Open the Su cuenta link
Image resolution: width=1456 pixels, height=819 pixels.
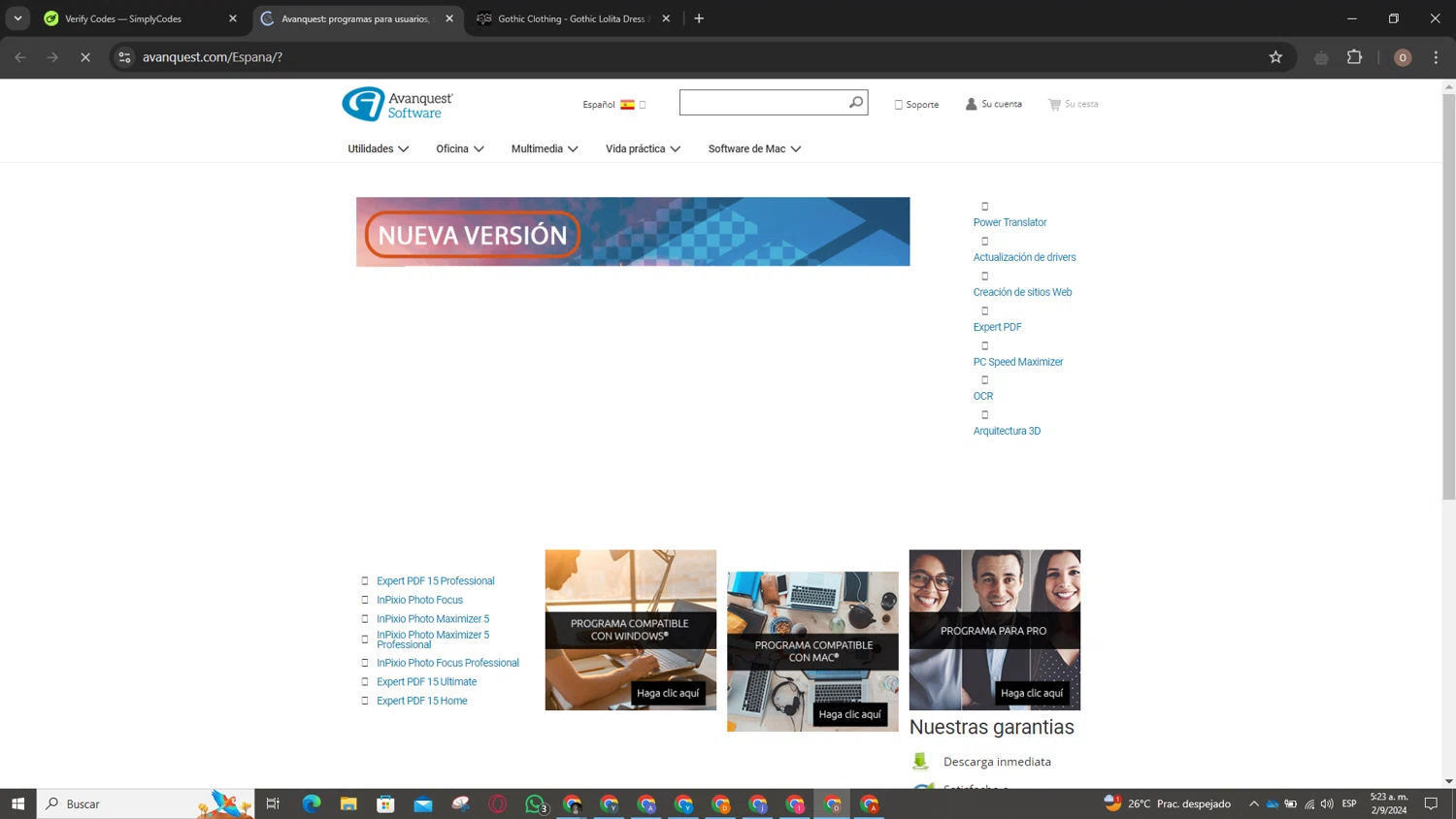[1002, 104]
